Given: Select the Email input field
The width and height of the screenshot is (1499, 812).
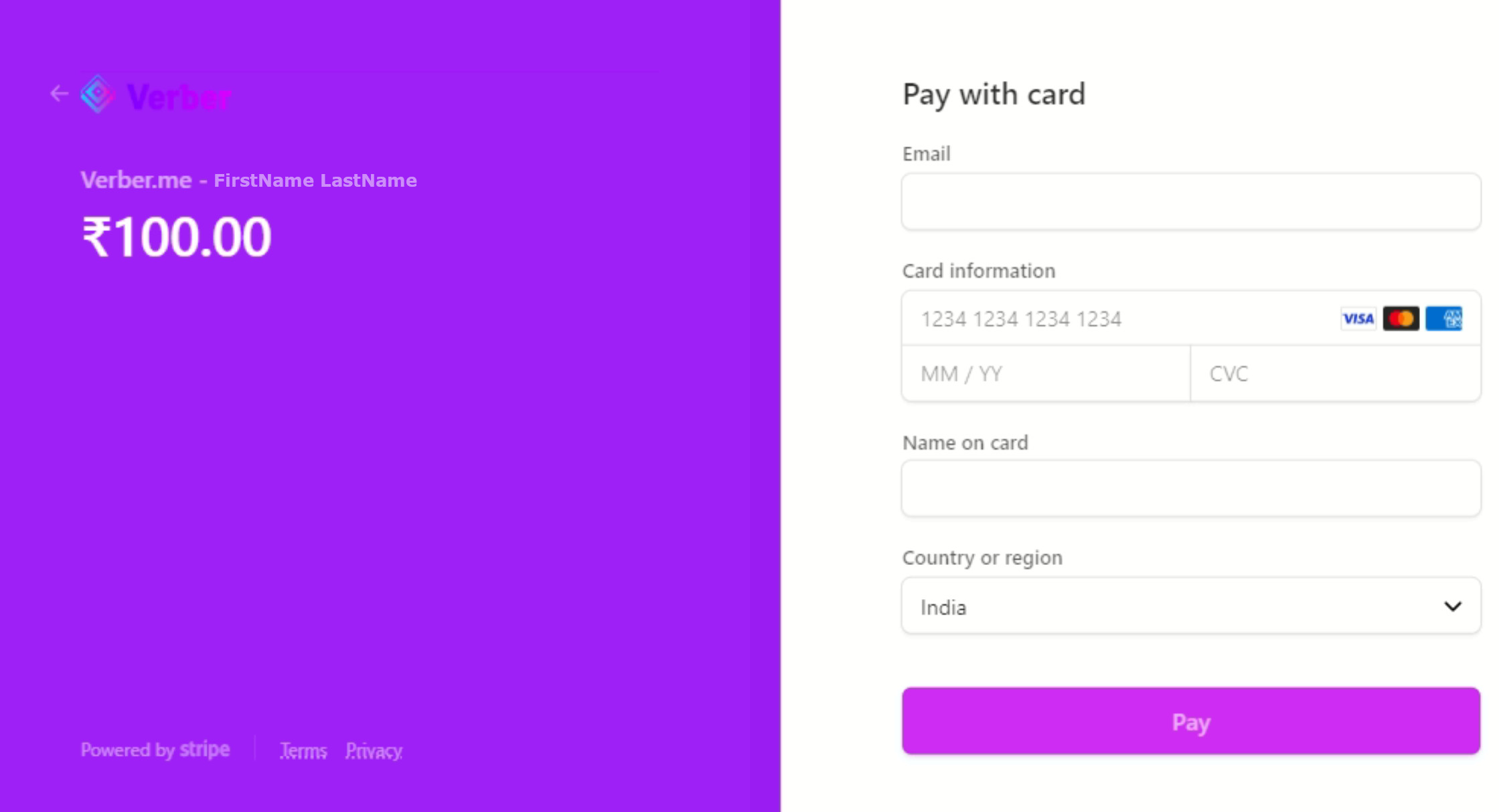Looking at the screenshot, I should tap(1191, 200).
